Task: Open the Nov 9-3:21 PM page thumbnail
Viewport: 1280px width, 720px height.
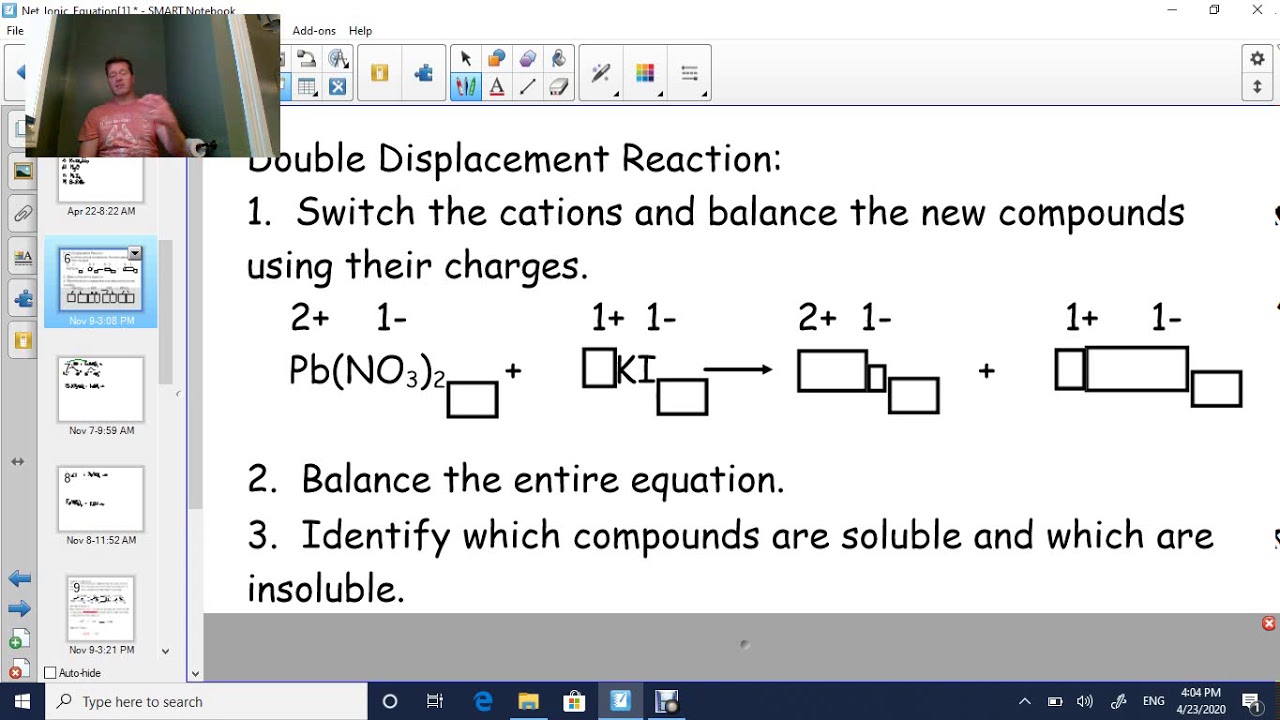Action: pos(101,609)
